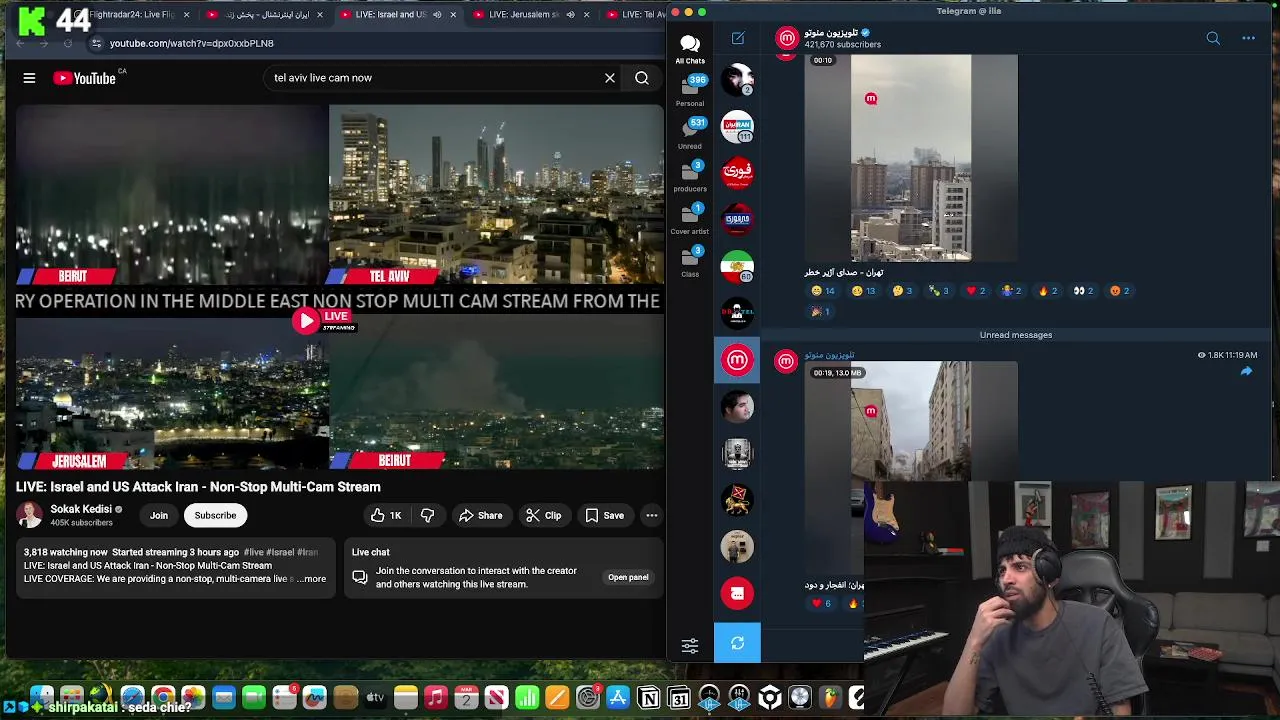
Task: Open the Personal folder in Telegram sidebar
Action: 690,91
